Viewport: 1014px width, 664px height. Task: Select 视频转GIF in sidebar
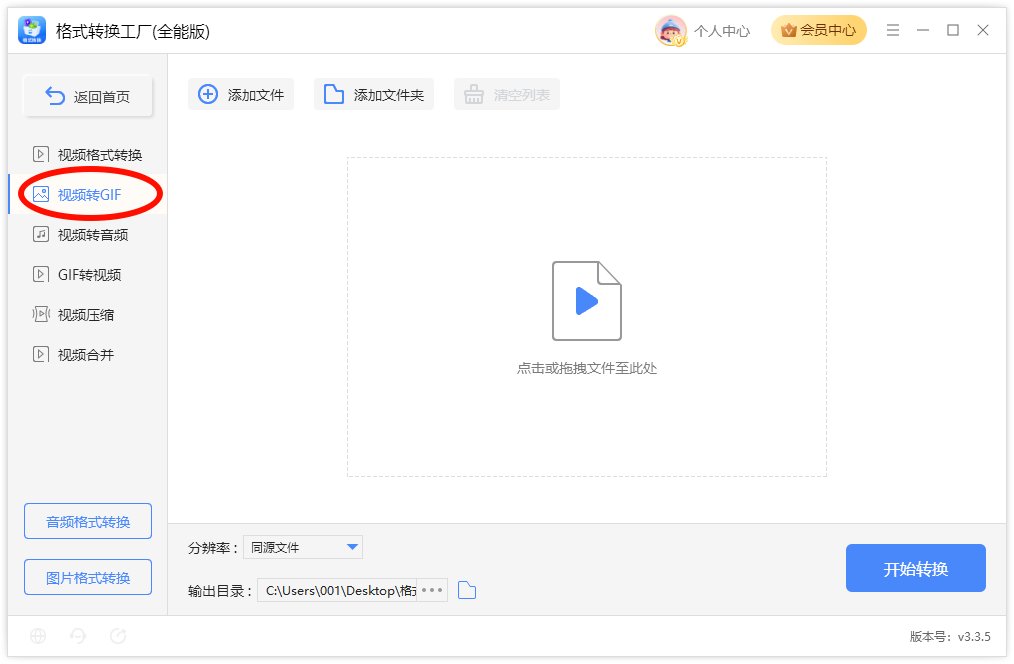[x=87, y=195]
